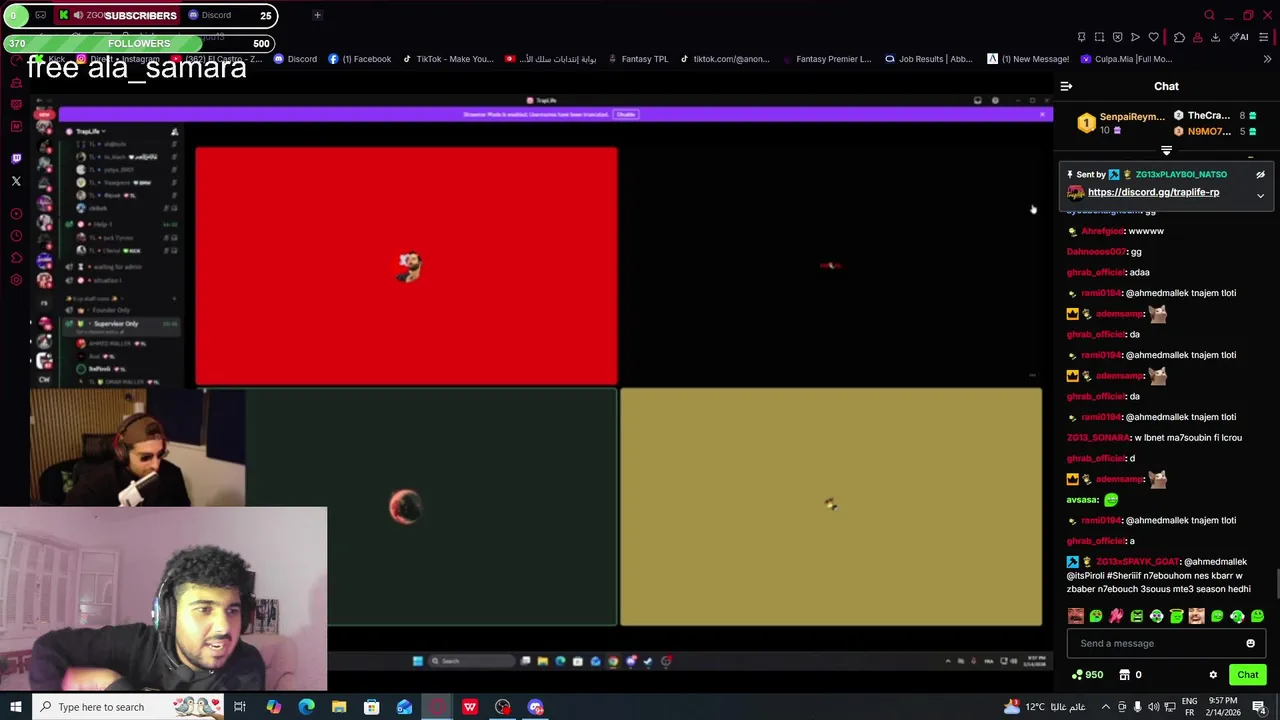The image size is (1280, 720).
Task: Open the tiktok.com/@anon bookmark
Action: coord(725,59)
